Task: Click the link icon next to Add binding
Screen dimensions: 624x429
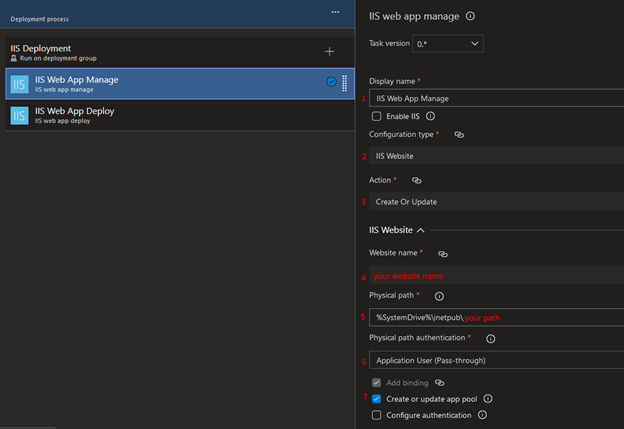Action: point(439,382)
